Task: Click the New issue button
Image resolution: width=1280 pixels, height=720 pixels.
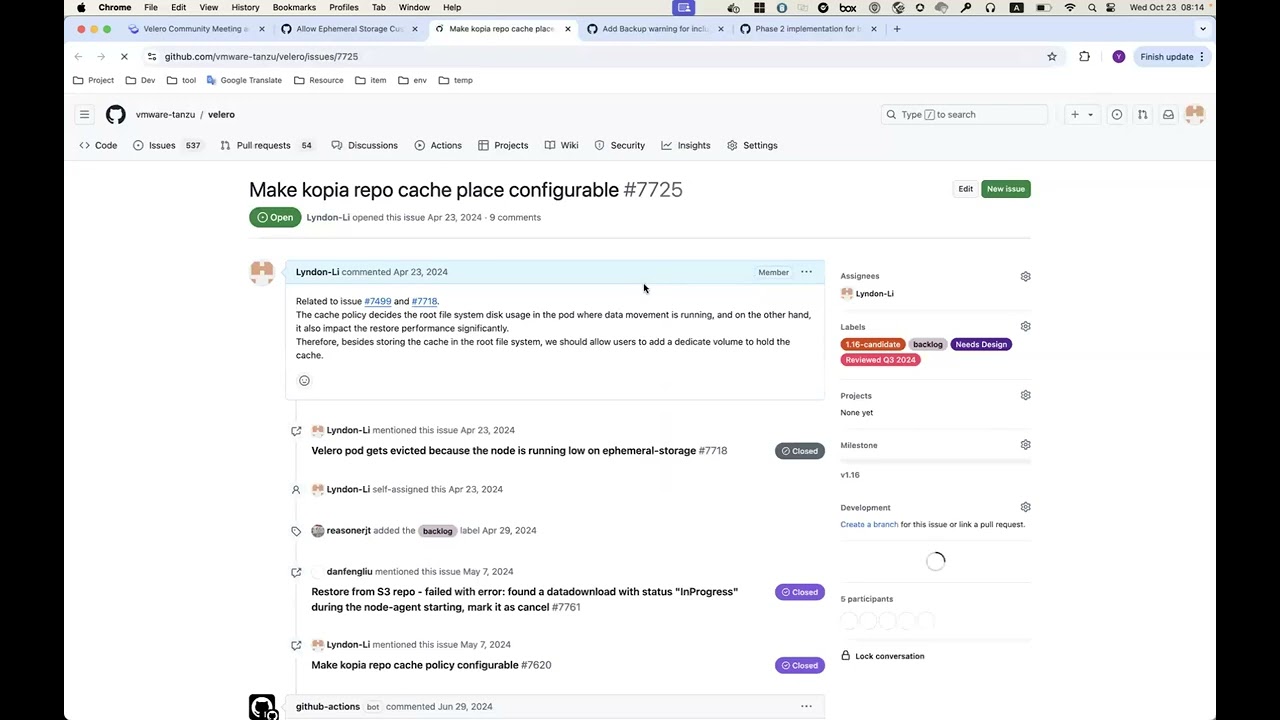Action: coord(1006,189)
